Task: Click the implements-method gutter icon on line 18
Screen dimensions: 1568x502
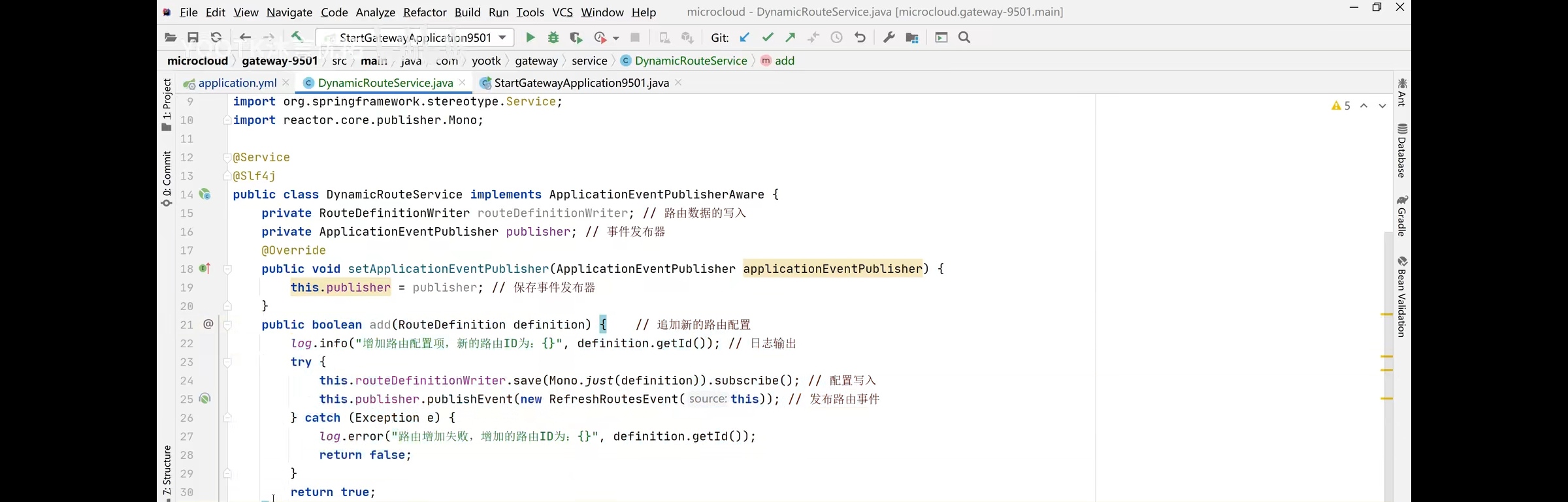Action: coord(205,268)
